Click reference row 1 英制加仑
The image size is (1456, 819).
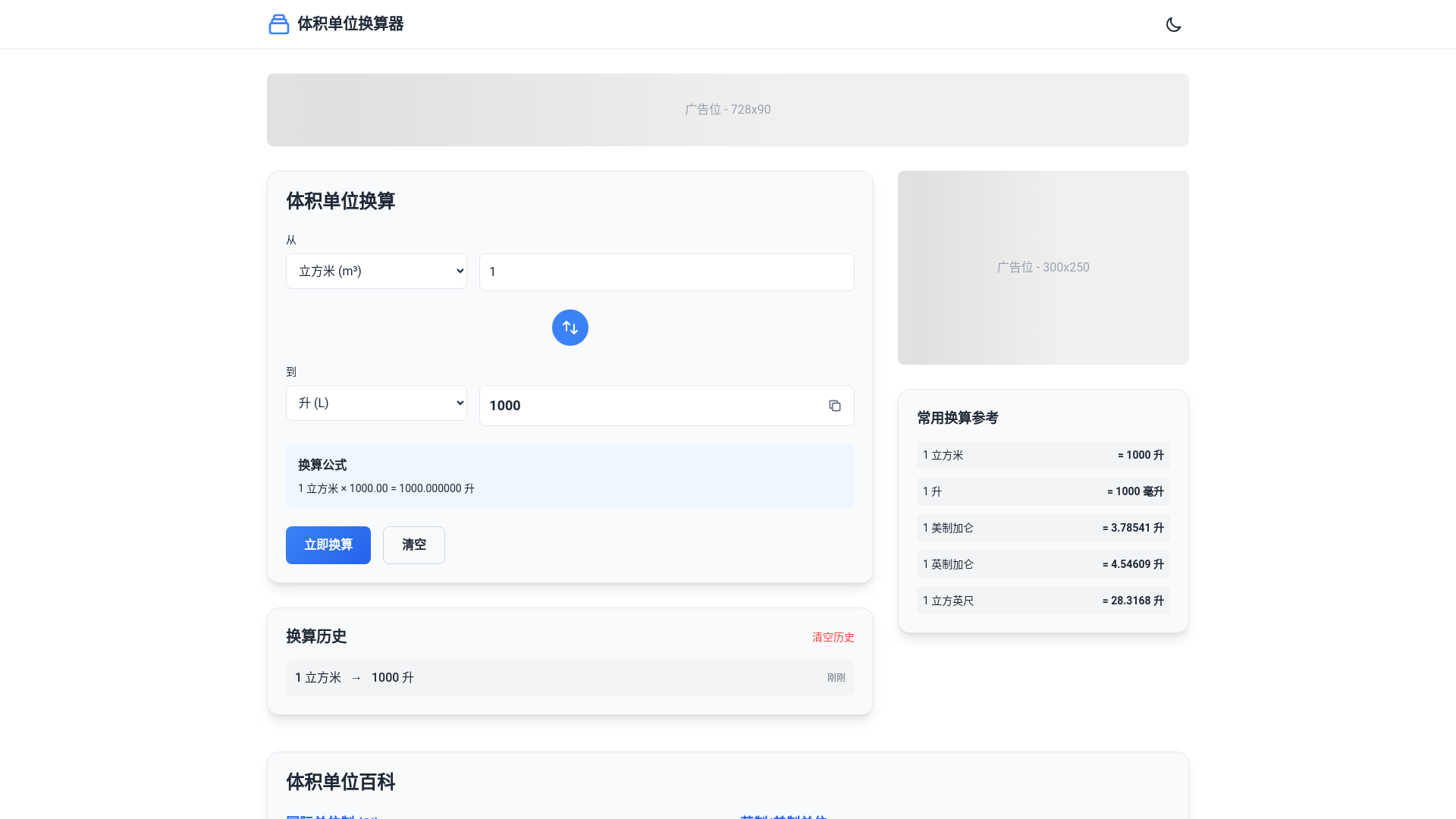[x=1043, y=564]
